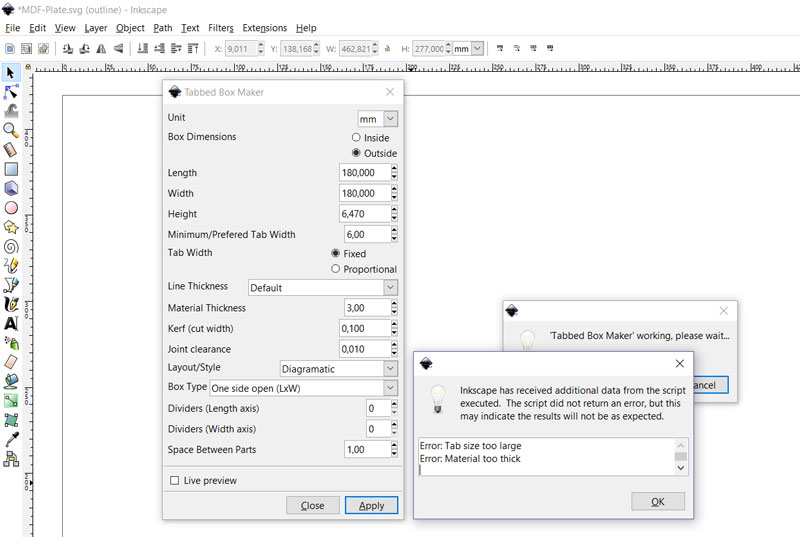Image resolution: width=800 pixels, height=537 pixels.
Task: Click 'Error: Material too thick' text
Action: [x=470, y=458]
